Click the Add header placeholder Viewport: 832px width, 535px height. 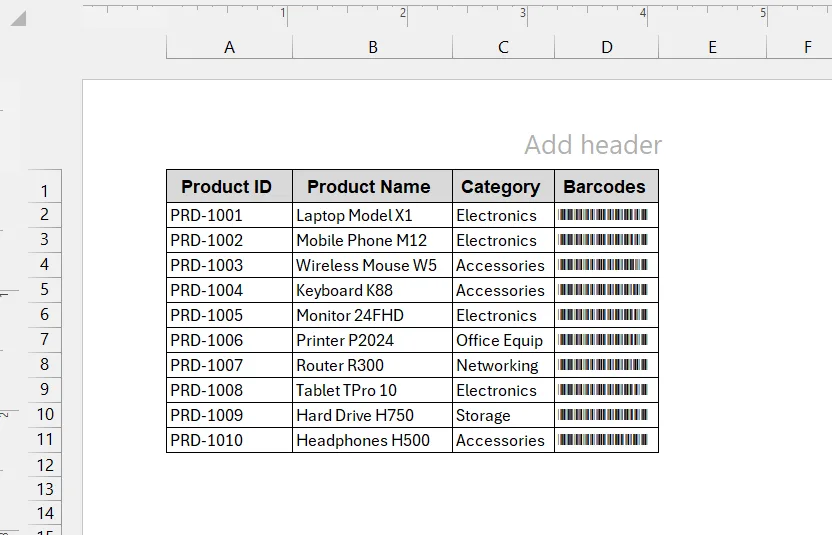pos(593,145)
